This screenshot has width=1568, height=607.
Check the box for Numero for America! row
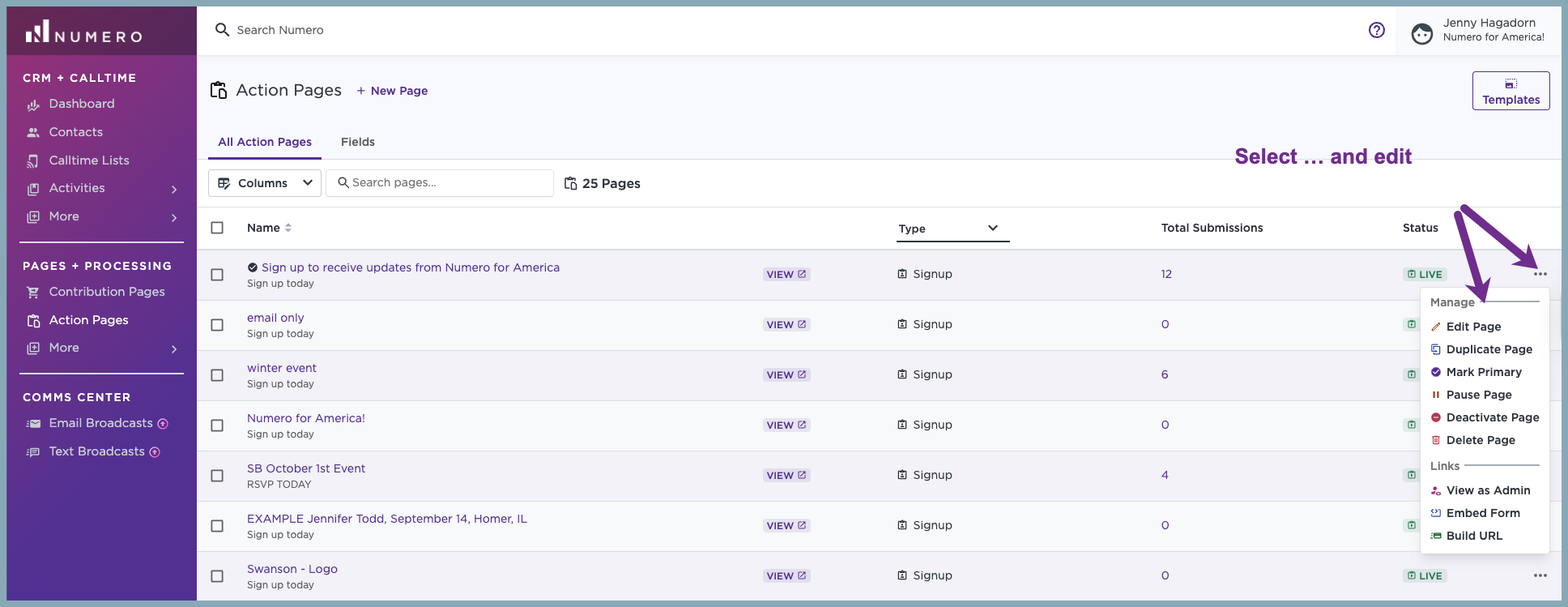click(x=217, y=425)
